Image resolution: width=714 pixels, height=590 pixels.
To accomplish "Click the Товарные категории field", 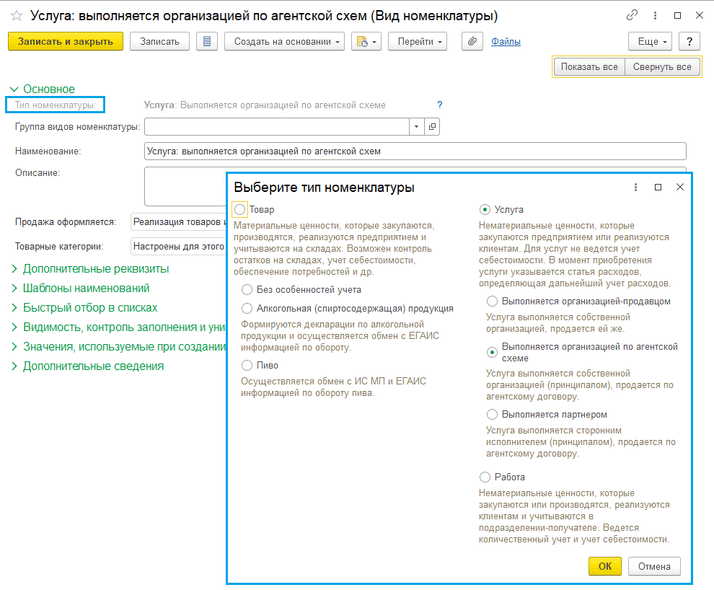I will click(x=178, y=246).
